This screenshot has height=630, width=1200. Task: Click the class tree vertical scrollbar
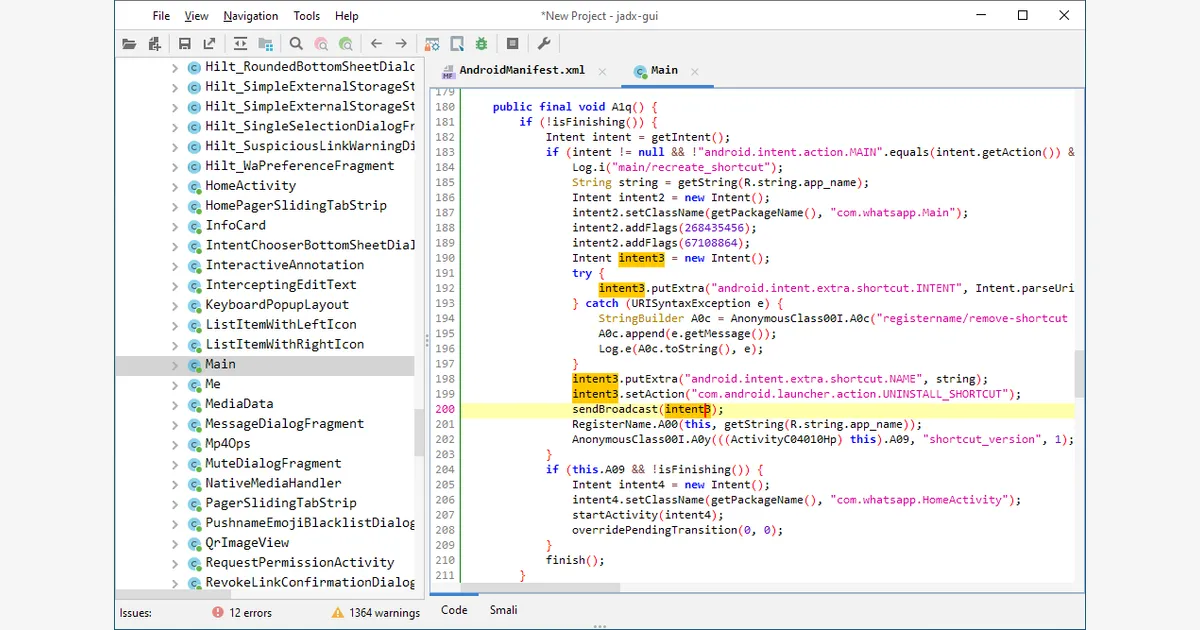click(420, 432)
